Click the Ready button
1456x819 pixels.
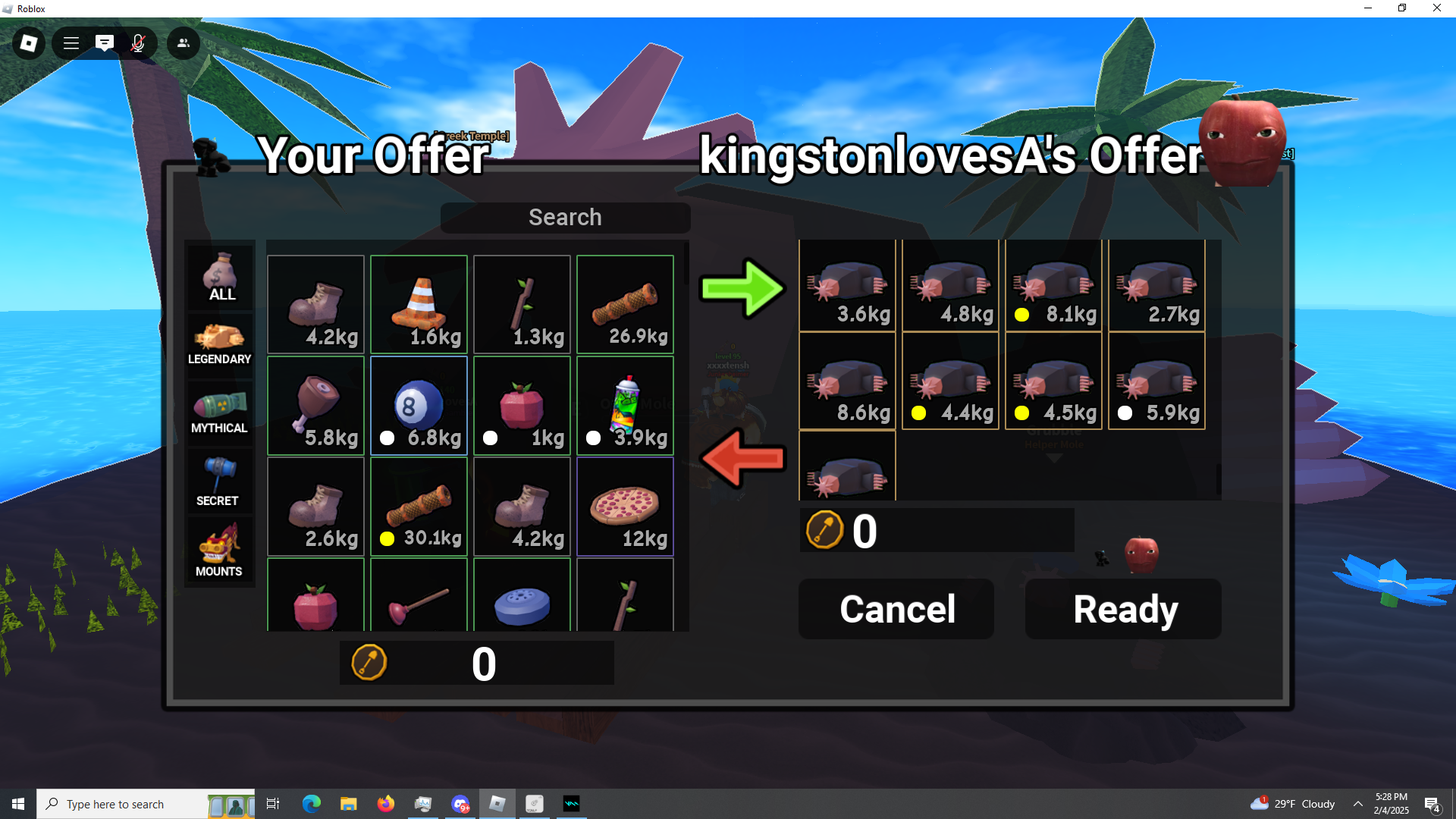[1123, 609]
